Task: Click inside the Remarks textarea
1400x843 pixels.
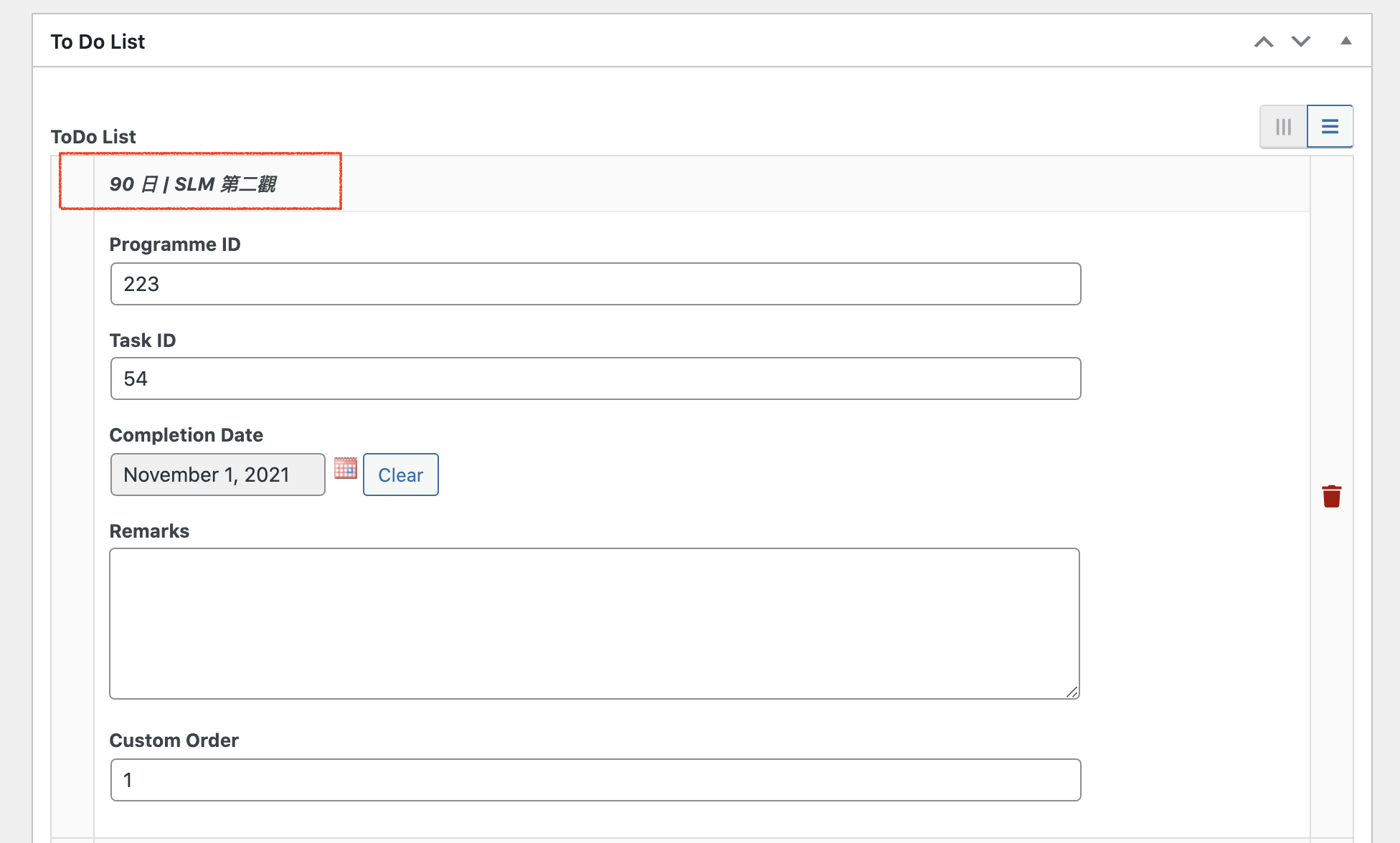Action: coord(595,624)
